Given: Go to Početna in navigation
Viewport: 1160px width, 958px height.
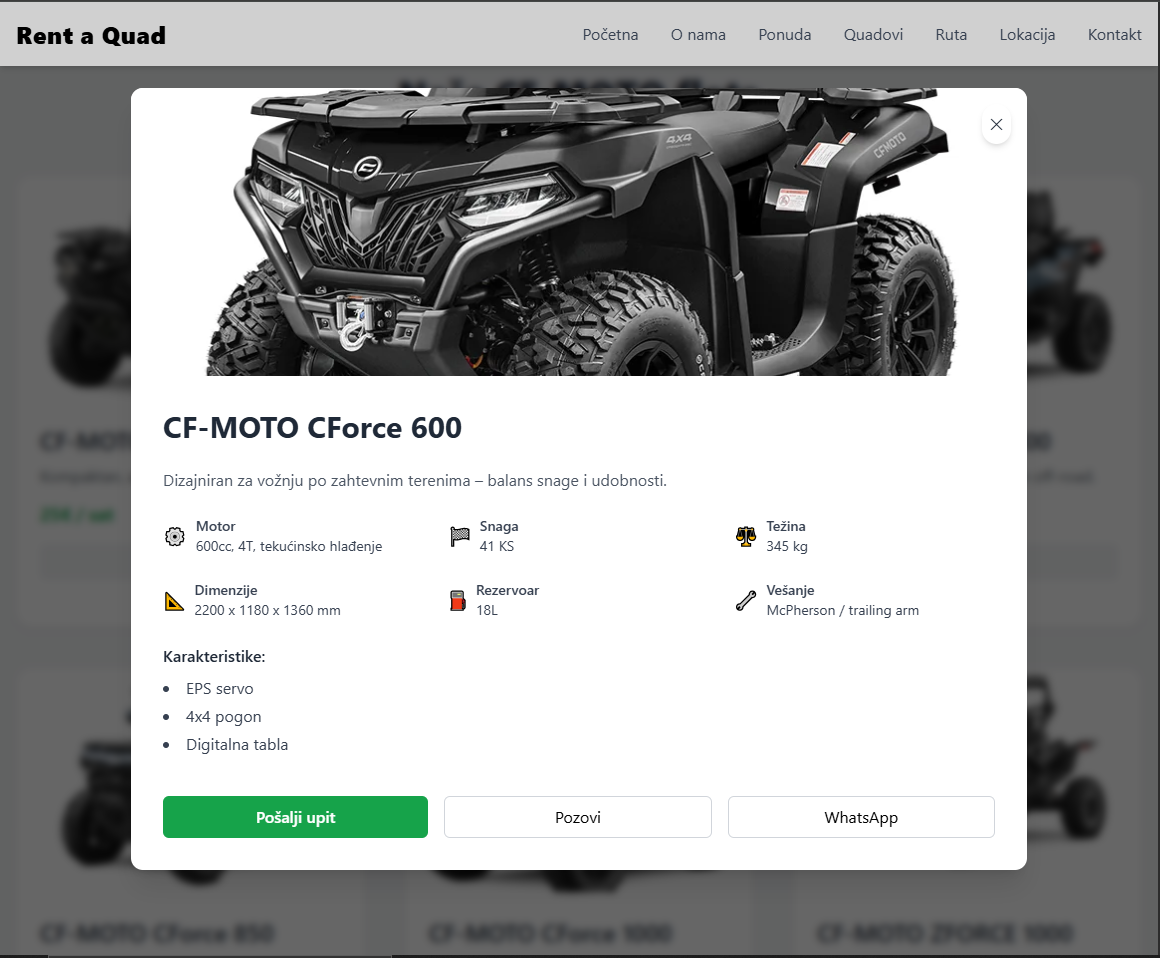Looking at the screenshot, I should coord(610,35).
